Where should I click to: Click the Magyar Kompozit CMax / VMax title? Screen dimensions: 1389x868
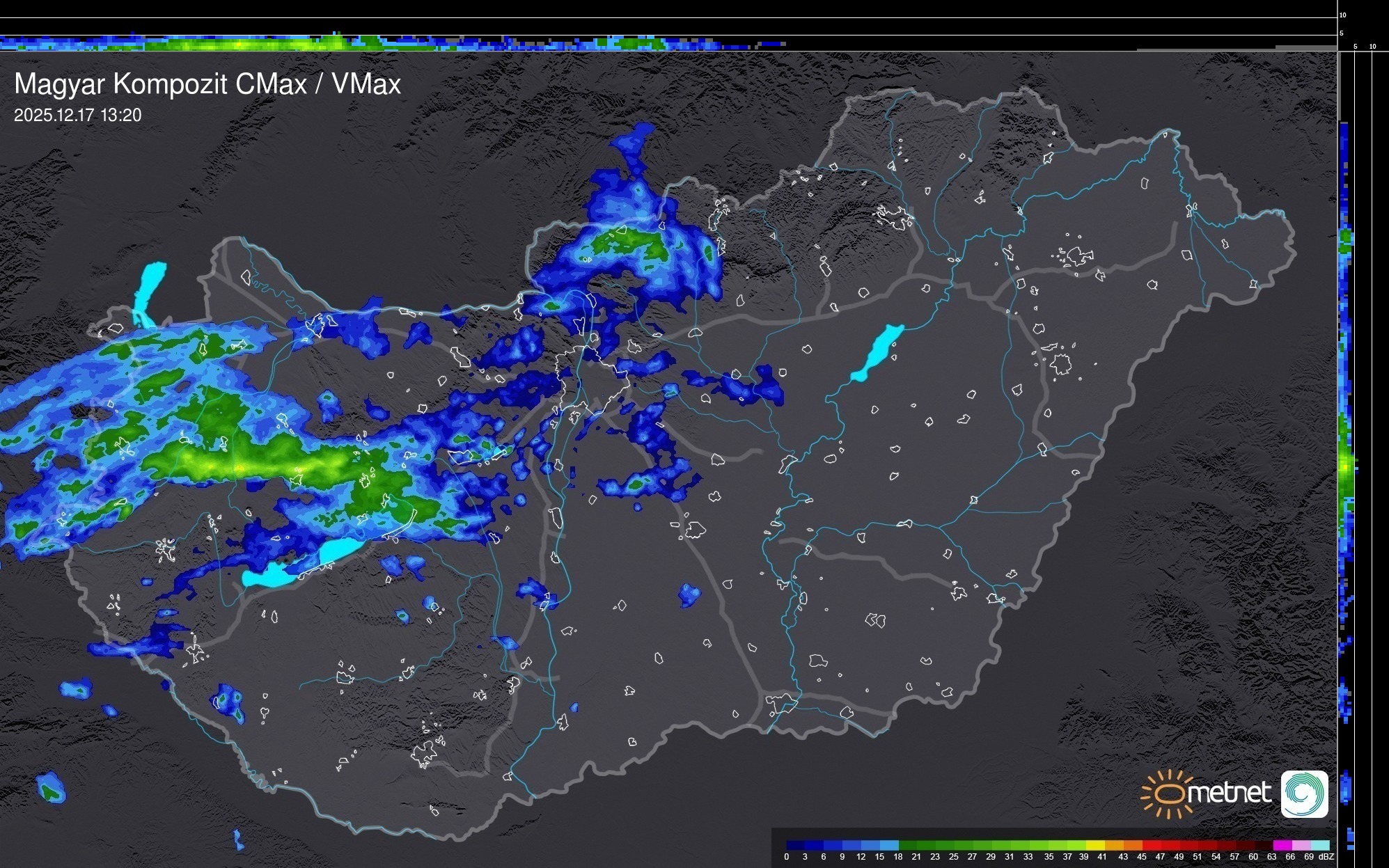[x=207, y=84]
